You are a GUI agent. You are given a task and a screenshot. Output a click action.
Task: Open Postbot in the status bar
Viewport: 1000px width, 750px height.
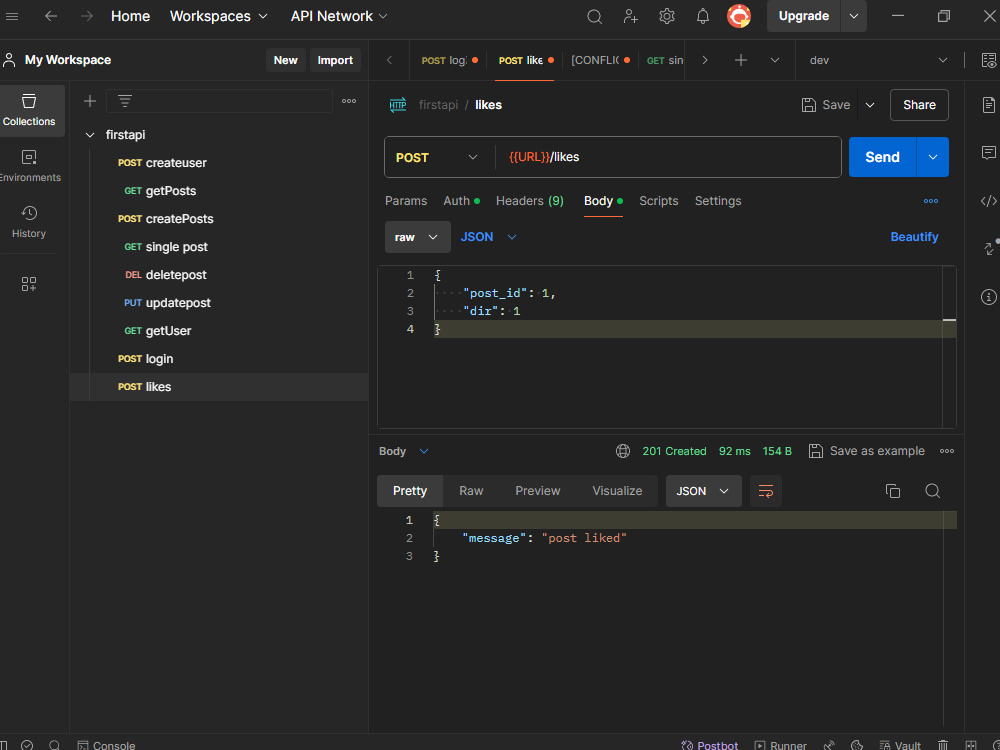tap(710, 745)
